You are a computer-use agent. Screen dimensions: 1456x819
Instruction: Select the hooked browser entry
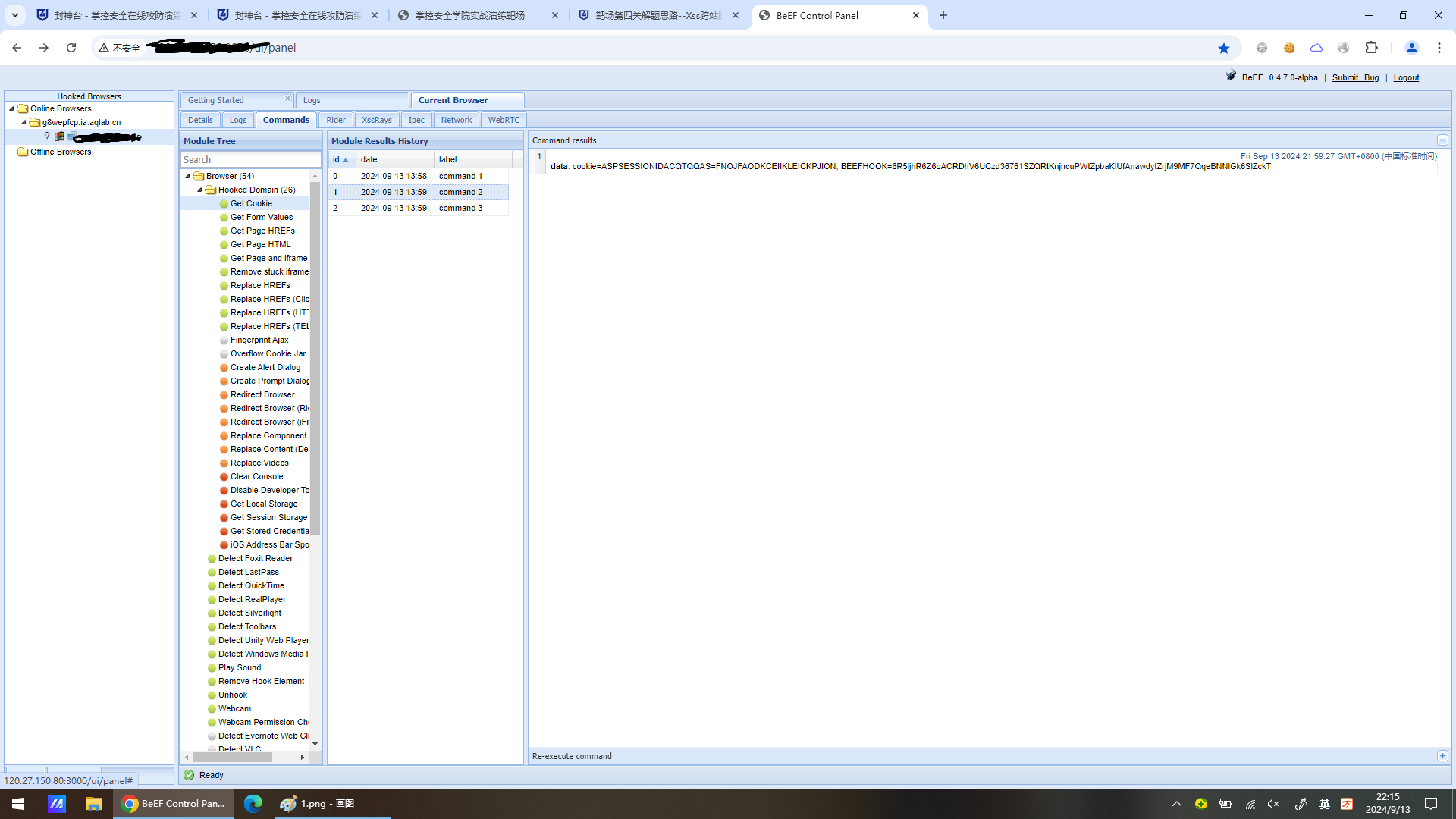tap(89, 136)
